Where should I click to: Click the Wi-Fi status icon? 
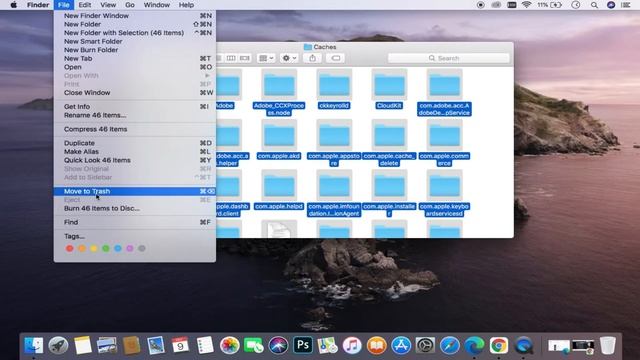[x=527, y=5]
